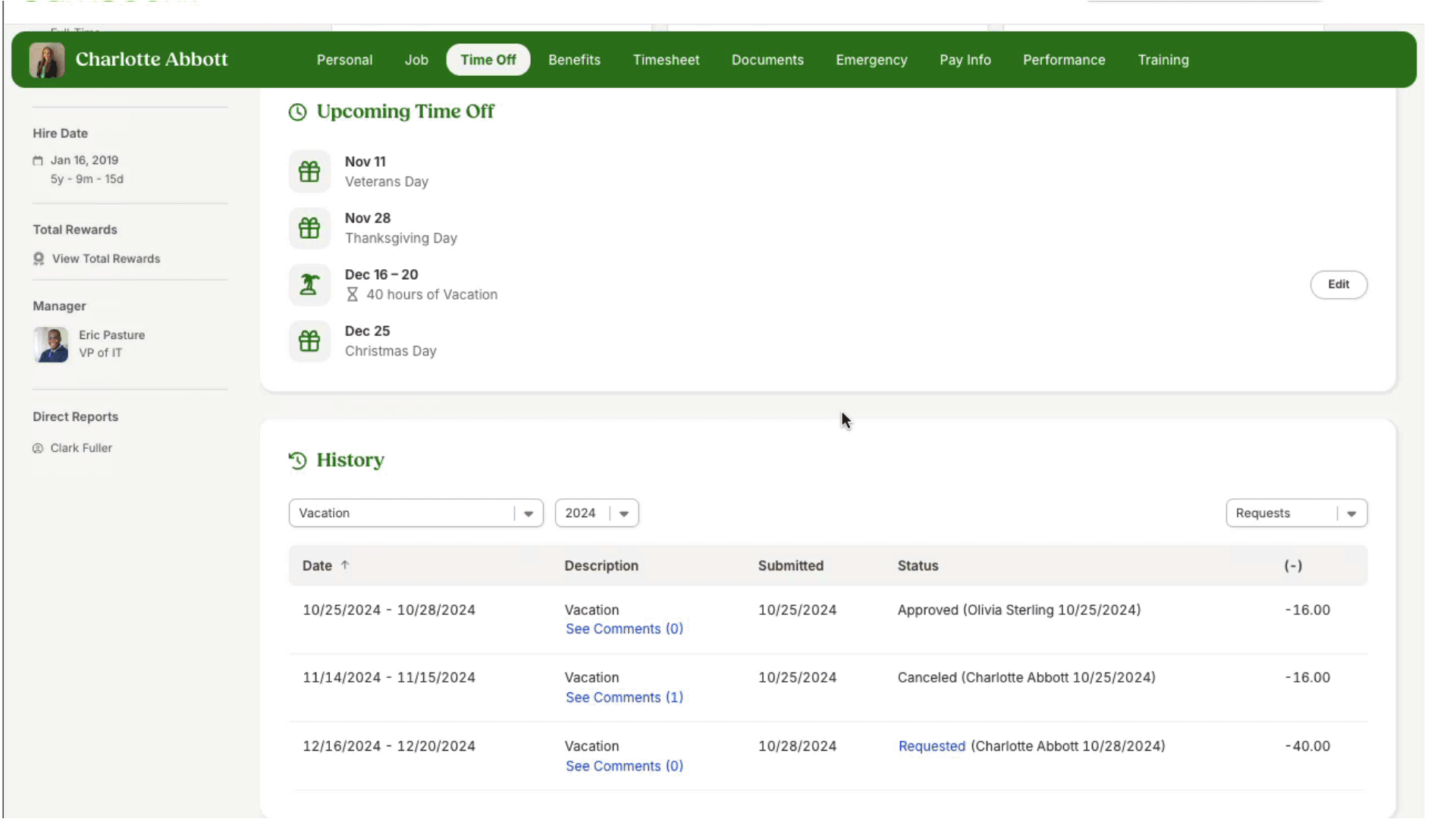Click the Dec 25 Christmas Day entry
The height and width of the screenshot is (819, 1456).
click(x=391, y=340)
